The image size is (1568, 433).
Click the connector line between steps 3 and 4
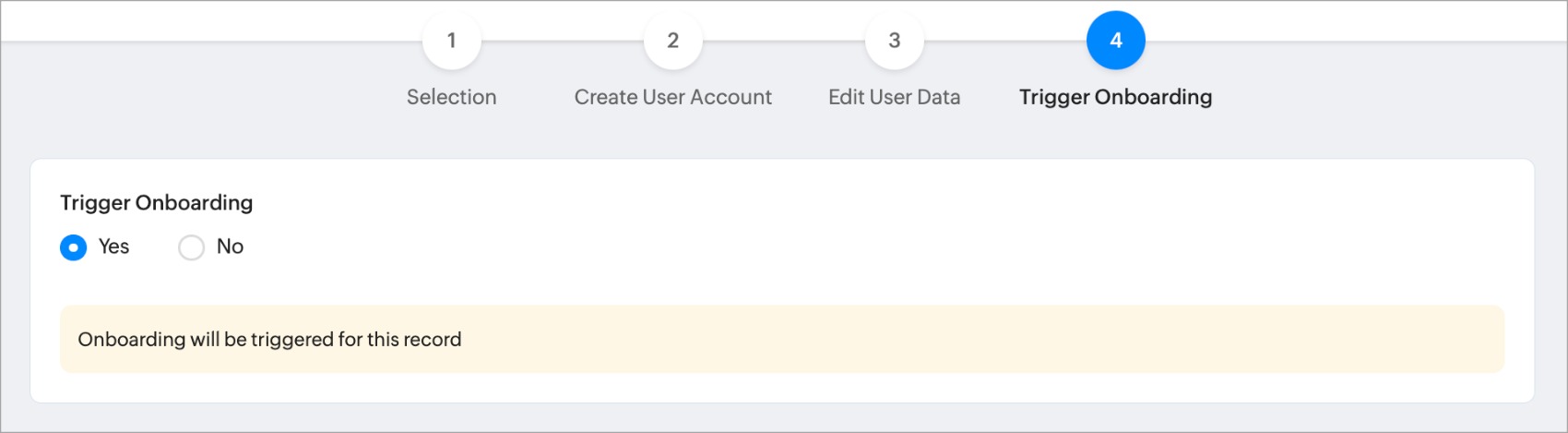[x=1004, y=41]
